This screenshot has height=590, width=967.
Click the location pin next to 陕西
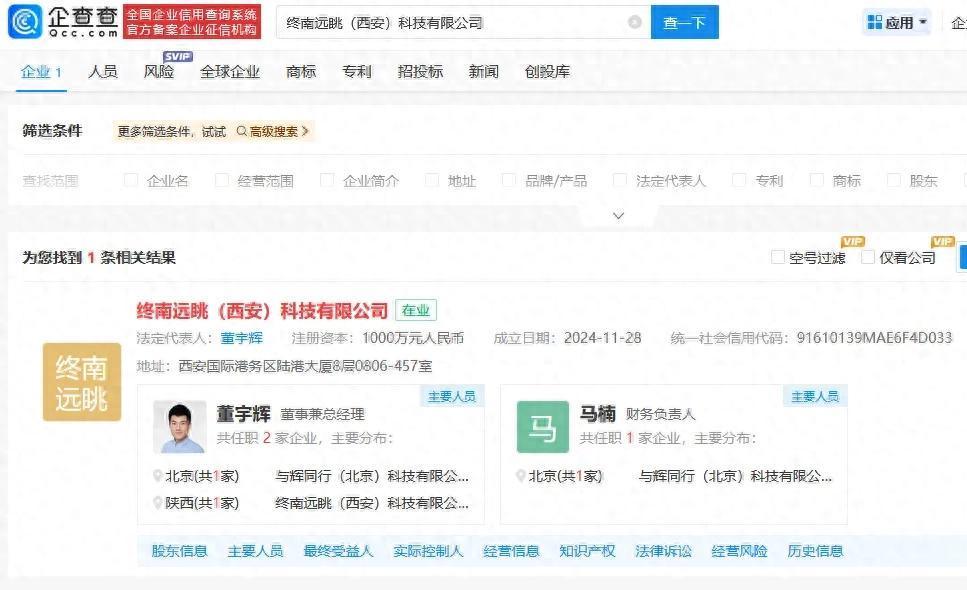tap(157, 503)
